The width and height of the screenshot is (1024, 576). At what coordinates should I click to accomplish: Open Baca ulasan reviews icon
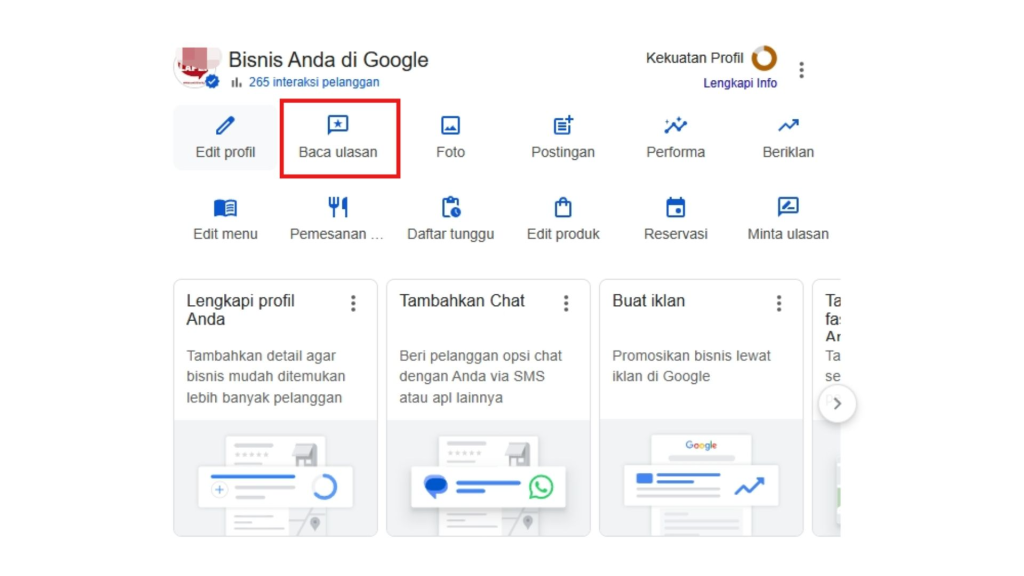[x=338, y=126]
